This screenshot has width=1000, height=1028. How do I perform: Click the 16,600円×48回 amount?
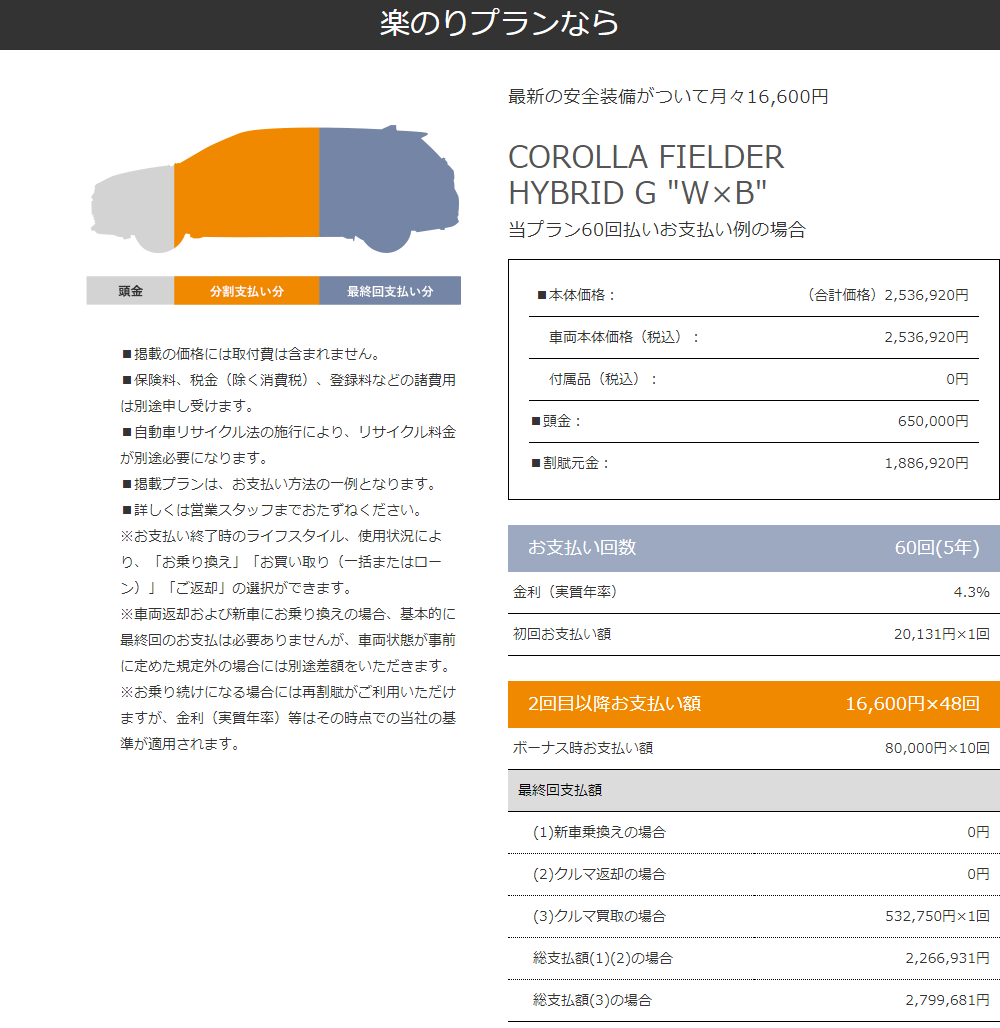point(912,703)
